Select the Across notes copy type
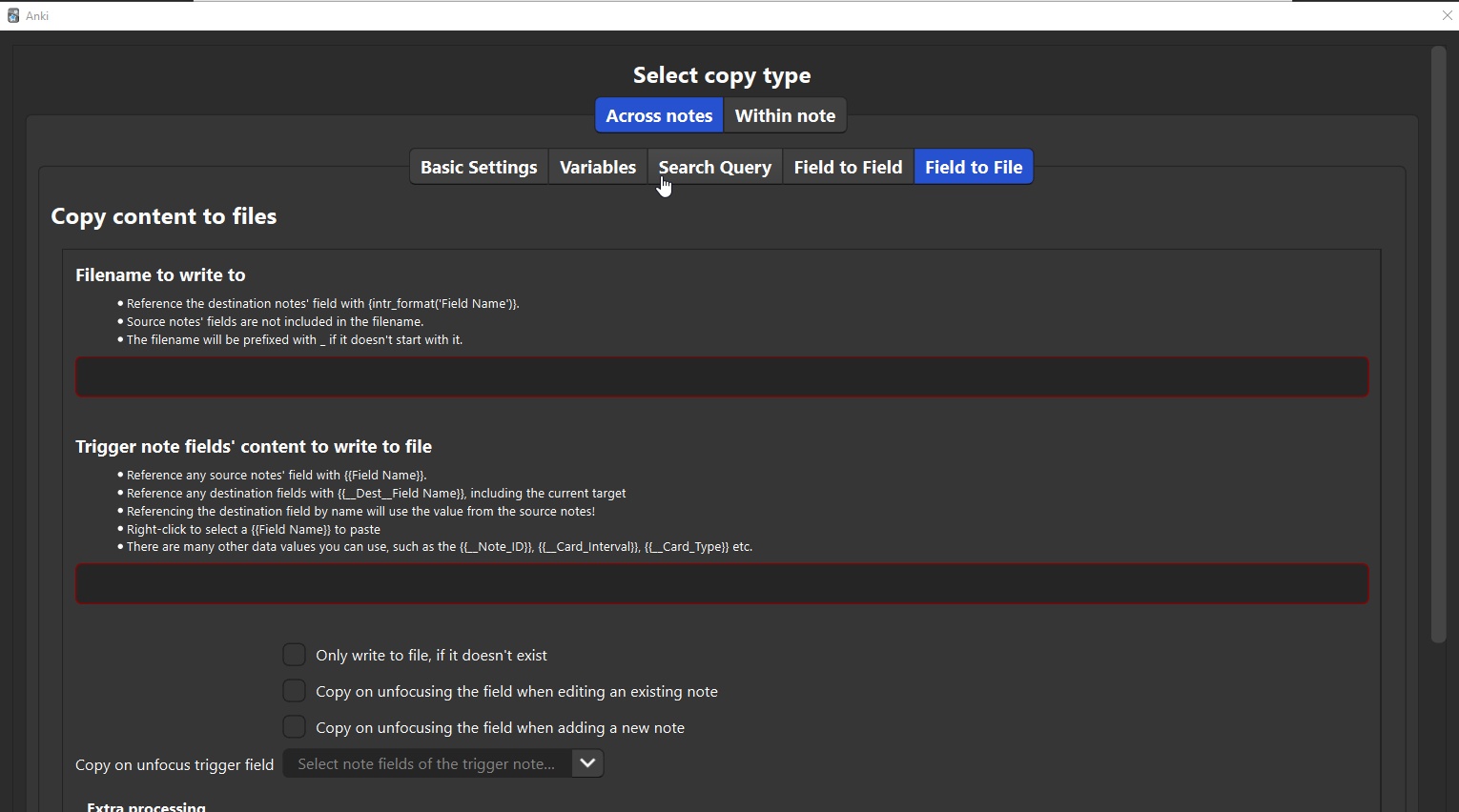 click(659, 115)
